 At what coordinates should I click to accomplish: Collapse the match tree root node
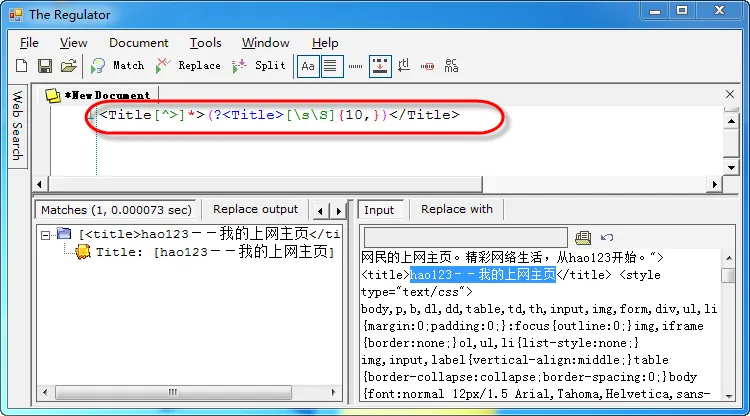tap(45, 235)
